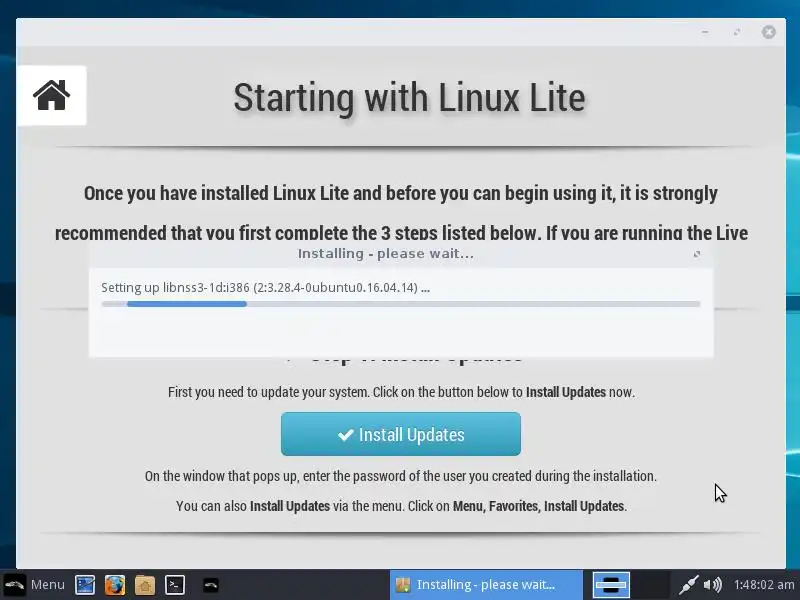Open the Linux Lite Menu
800x600 pixels.
pos(34,585)
